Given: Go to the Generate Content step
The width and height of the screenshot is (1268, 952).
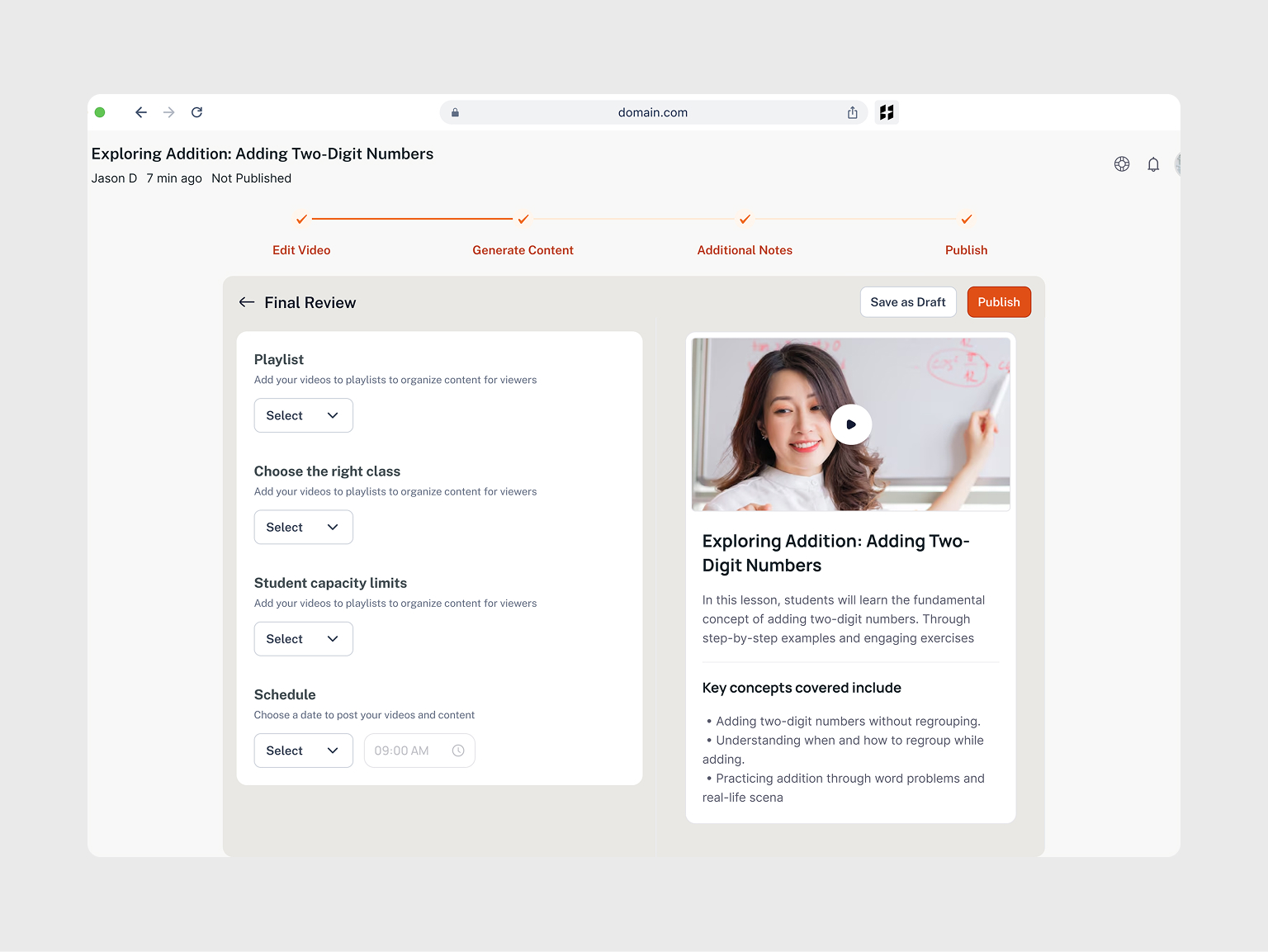Looking at the screenshot, I should pyautogui.click(x=523, y=249).
